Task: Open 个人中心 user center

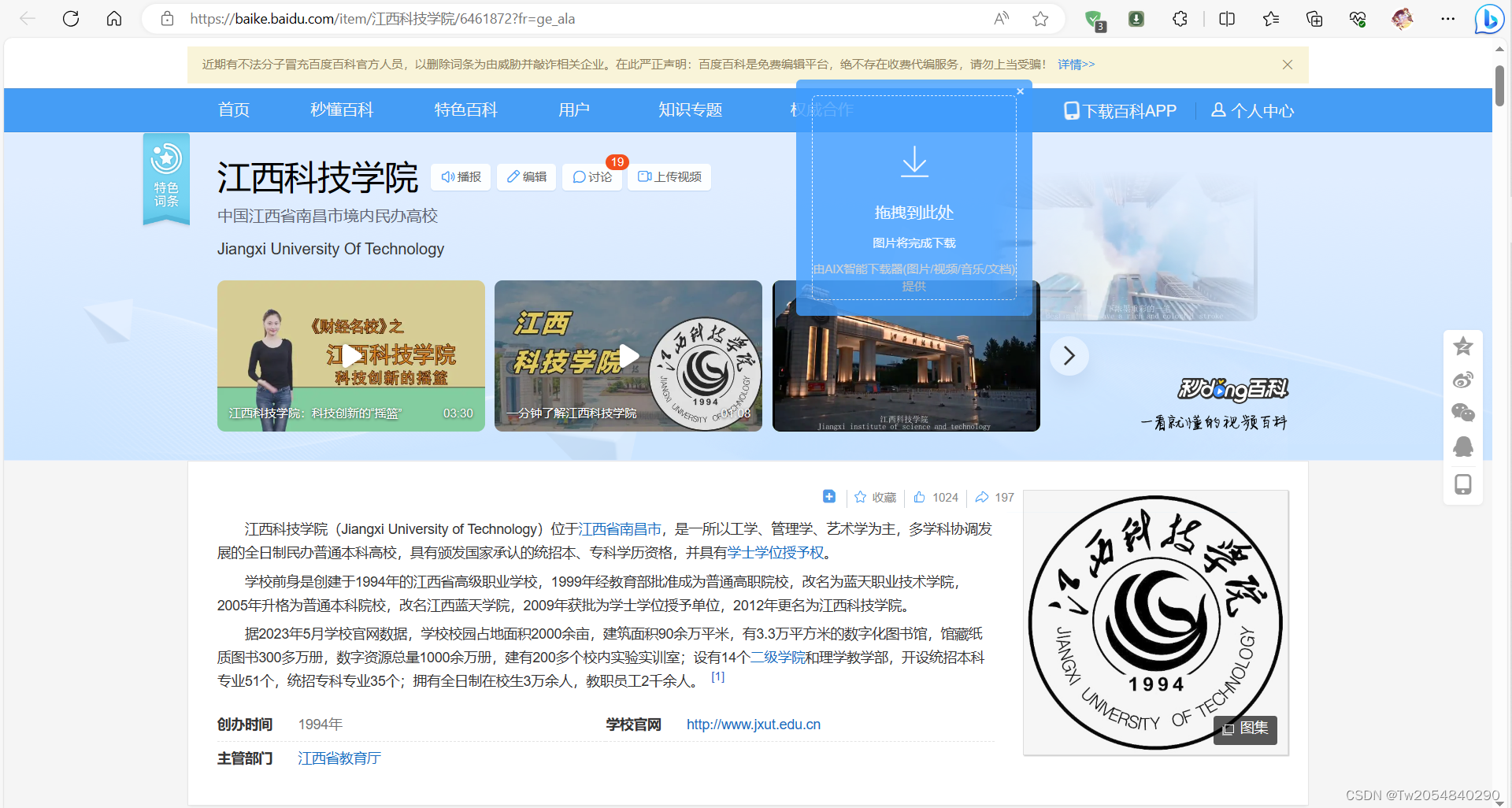Action: (1252, 111)
